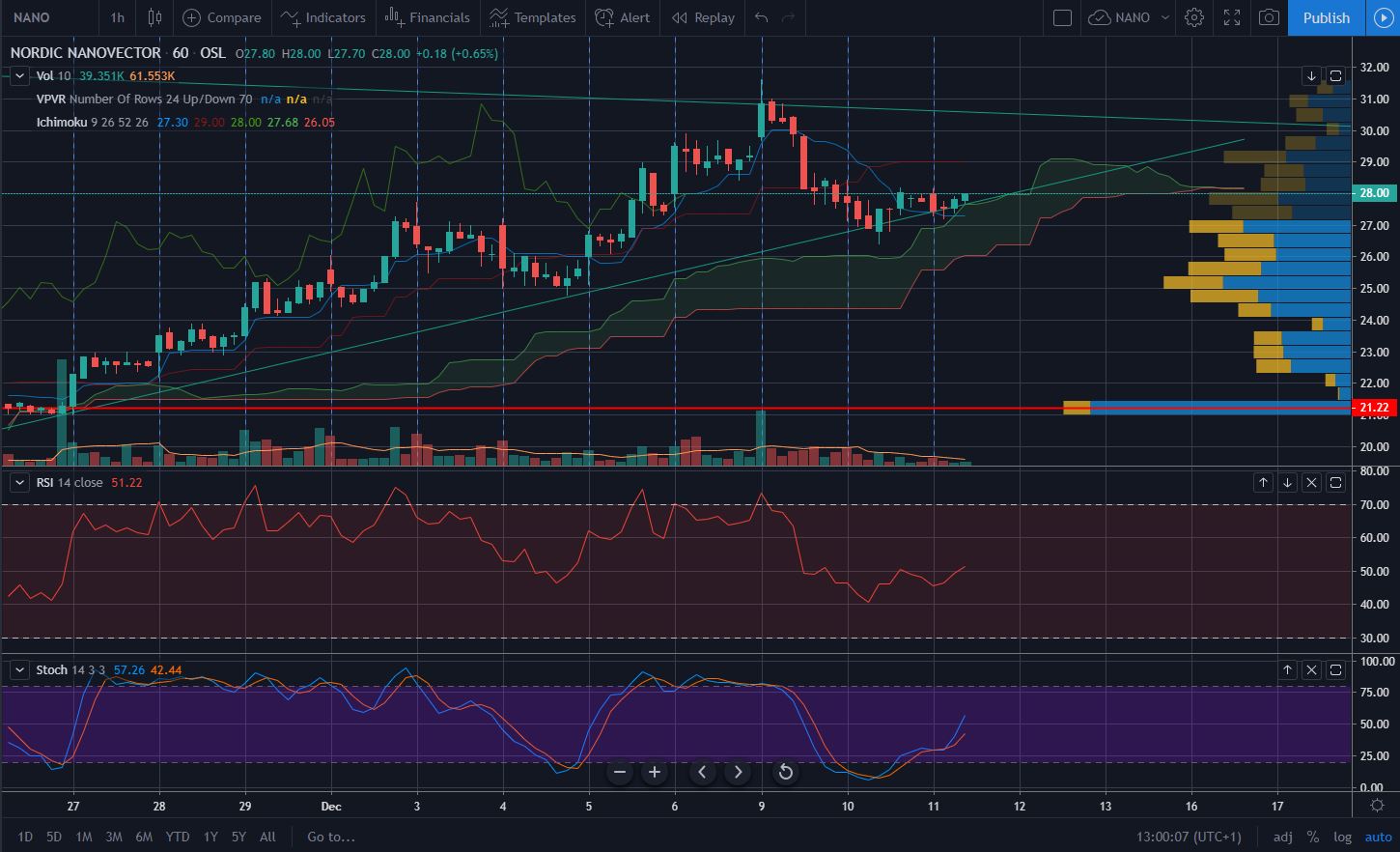Viewport: 1400px width, 852px height.
Task: Select the 1Y date range
Action: click(210, 837)
